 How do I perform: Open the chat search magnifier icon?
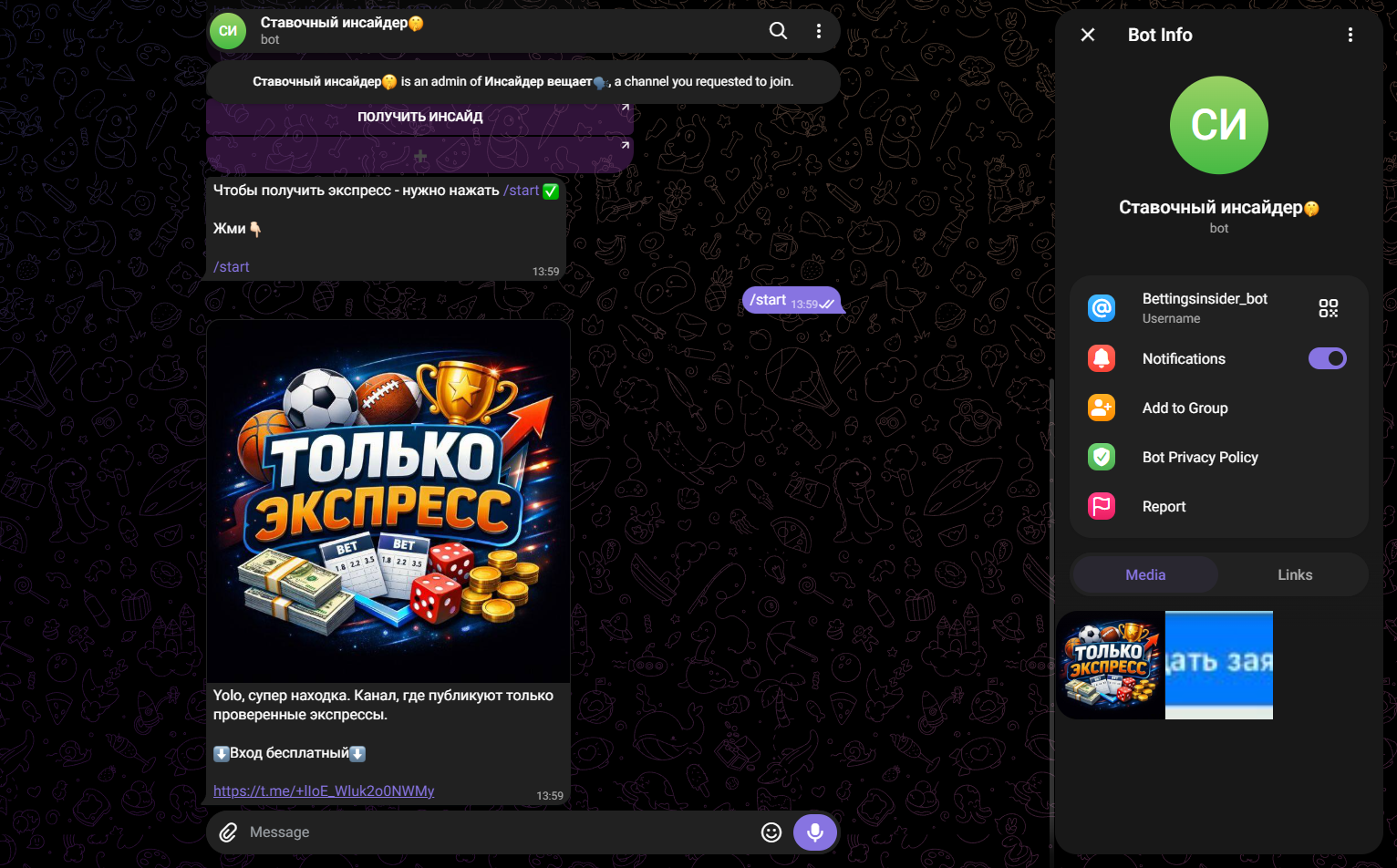pyautogui.click(x=778, y=31)
